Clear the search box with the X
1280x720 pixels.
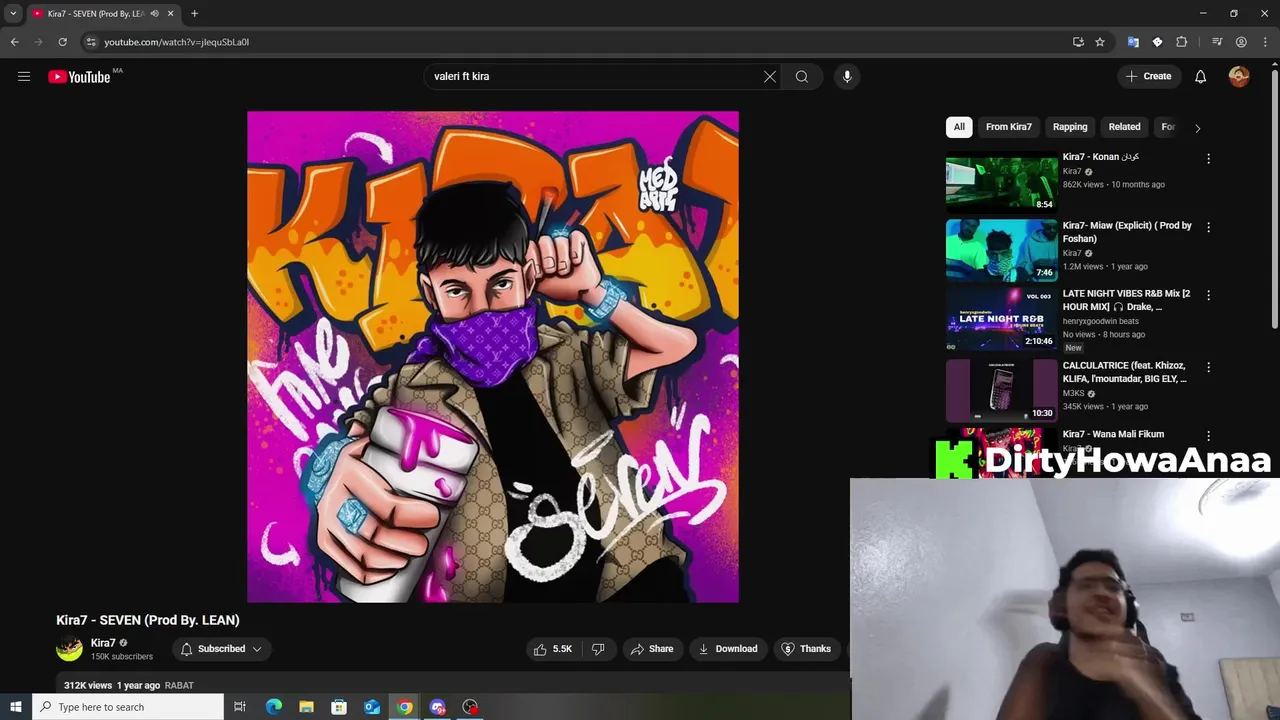(770, 76)
